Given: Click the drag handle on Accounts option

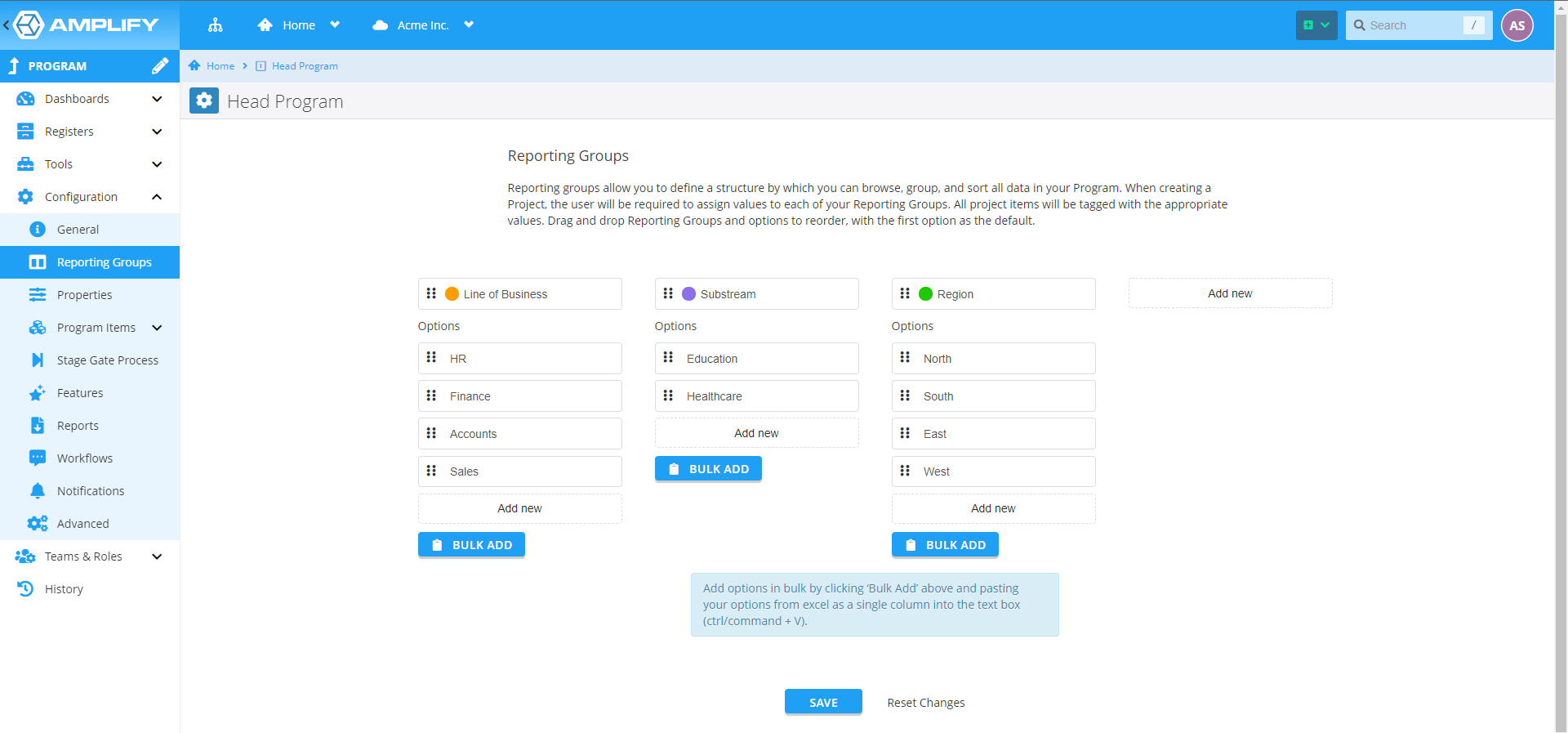Looking at the screenshot, I should coord(431,433).
